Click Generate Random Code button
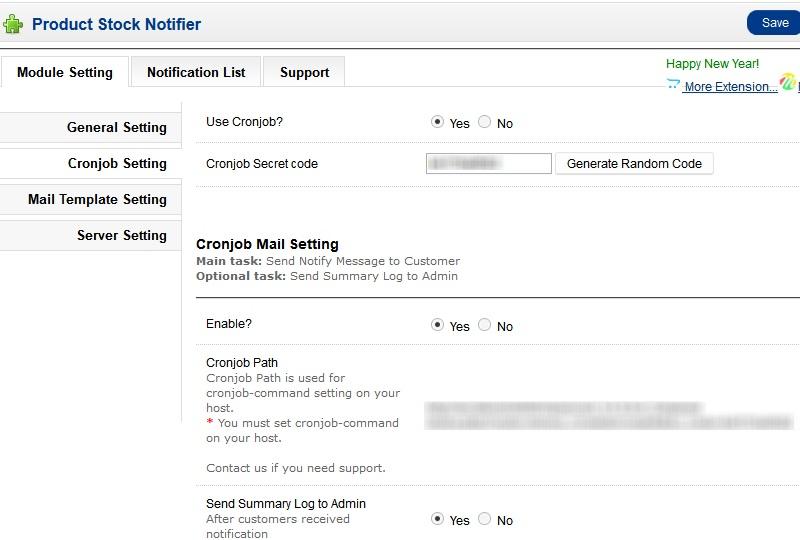Screen dimensions: 800x540 coord(634,163)
